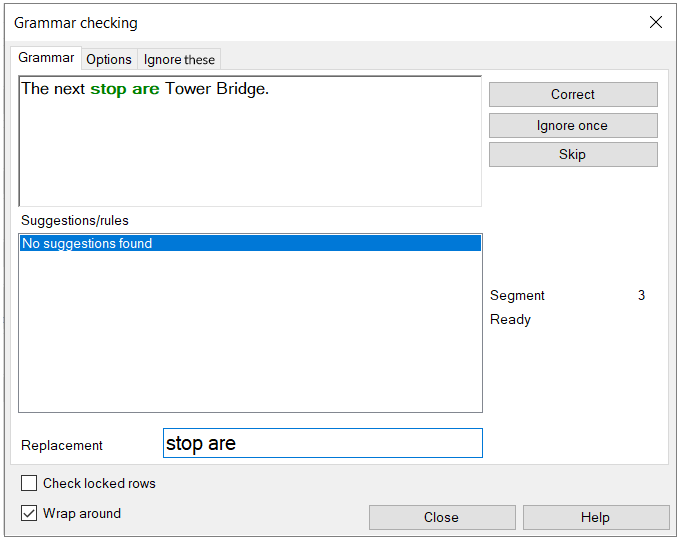Switch to the Grammar tab
This screenshot has height=544, width=686.
tap(46, 58)
